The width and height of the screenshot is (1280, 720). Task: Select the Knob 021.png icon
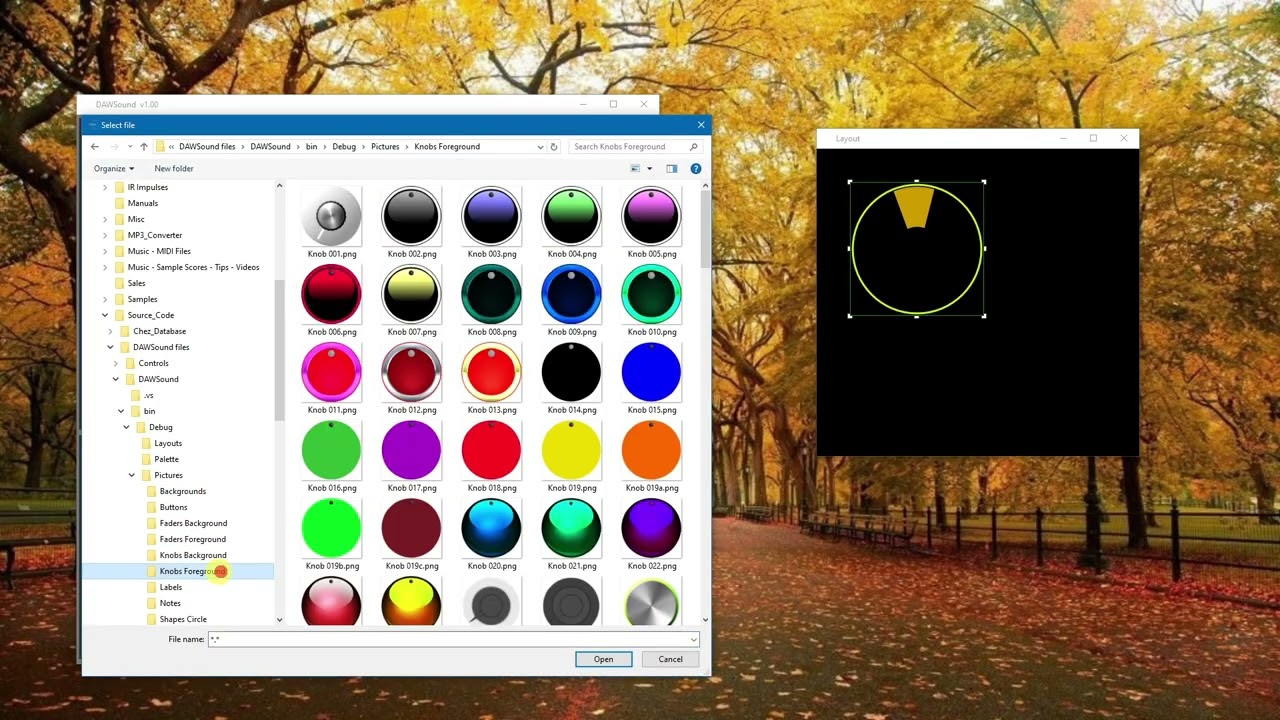coord(571,528)
